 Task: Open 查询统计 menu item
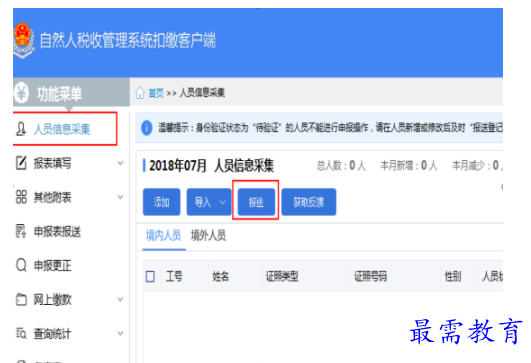[x=69, y=334]
